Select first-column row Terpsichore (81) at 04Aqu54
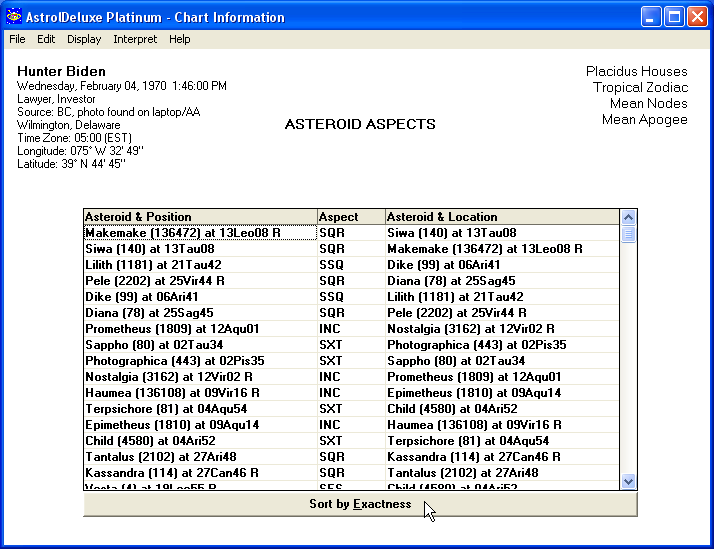The width and height of the screenshot is (714, 549). click(x=200, y=409)
